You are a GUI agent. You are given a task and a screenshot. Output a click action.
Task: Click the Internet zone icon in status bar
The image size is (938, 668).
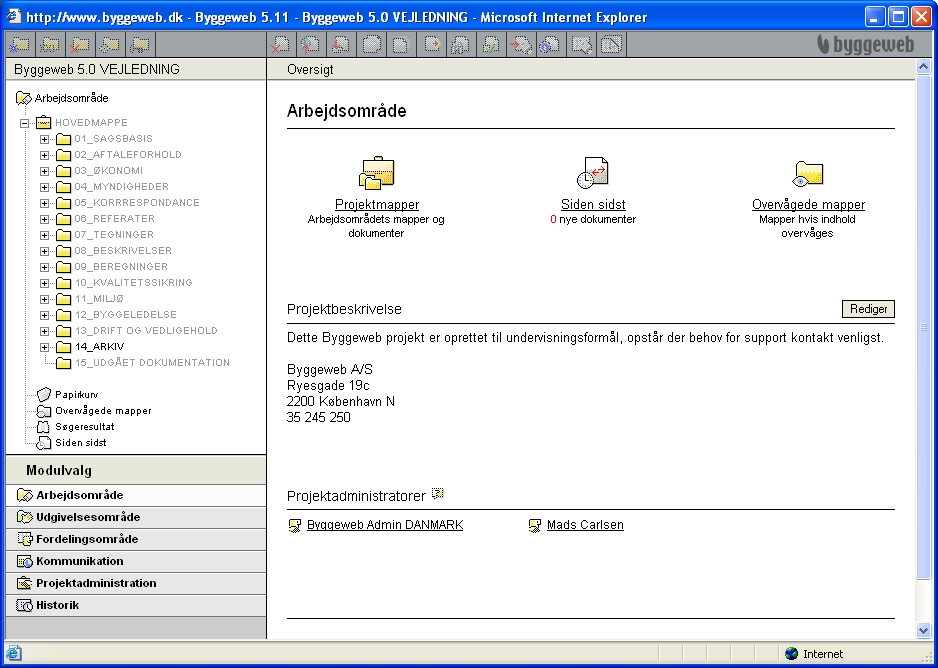tap(793, 654)
